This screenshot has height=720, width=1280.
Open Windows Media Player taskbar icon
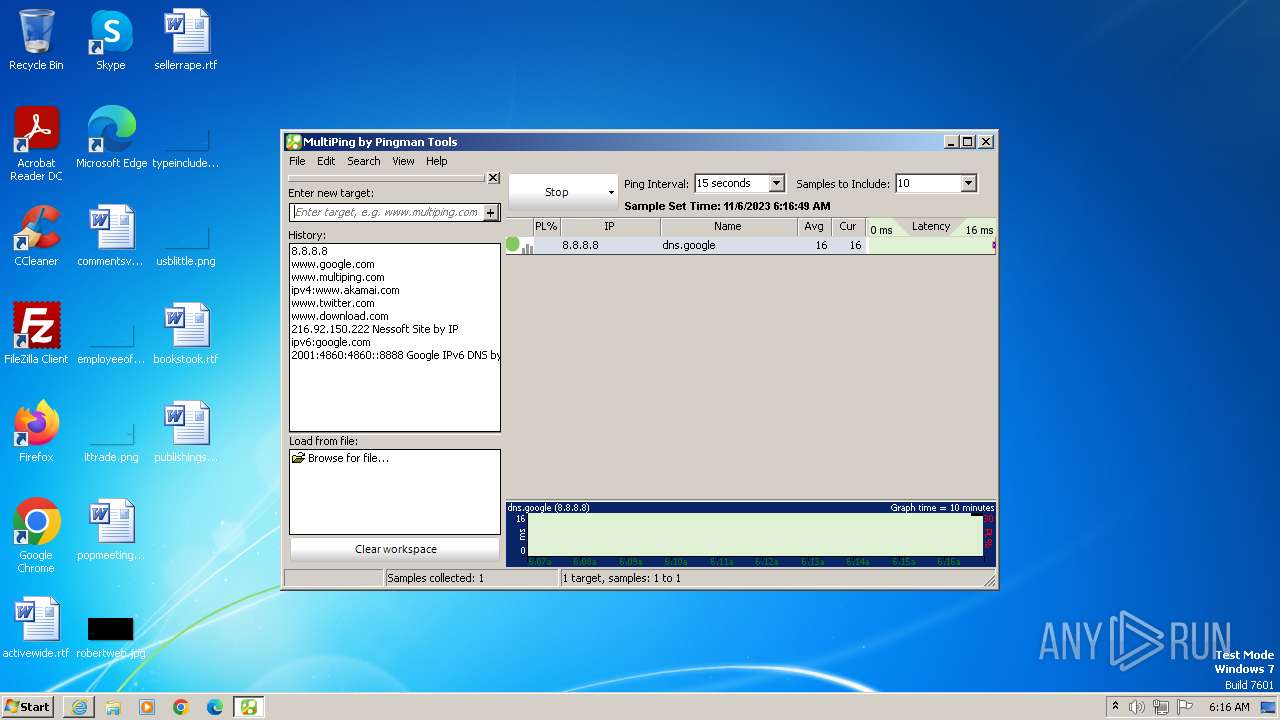click(x=147, y=707)
